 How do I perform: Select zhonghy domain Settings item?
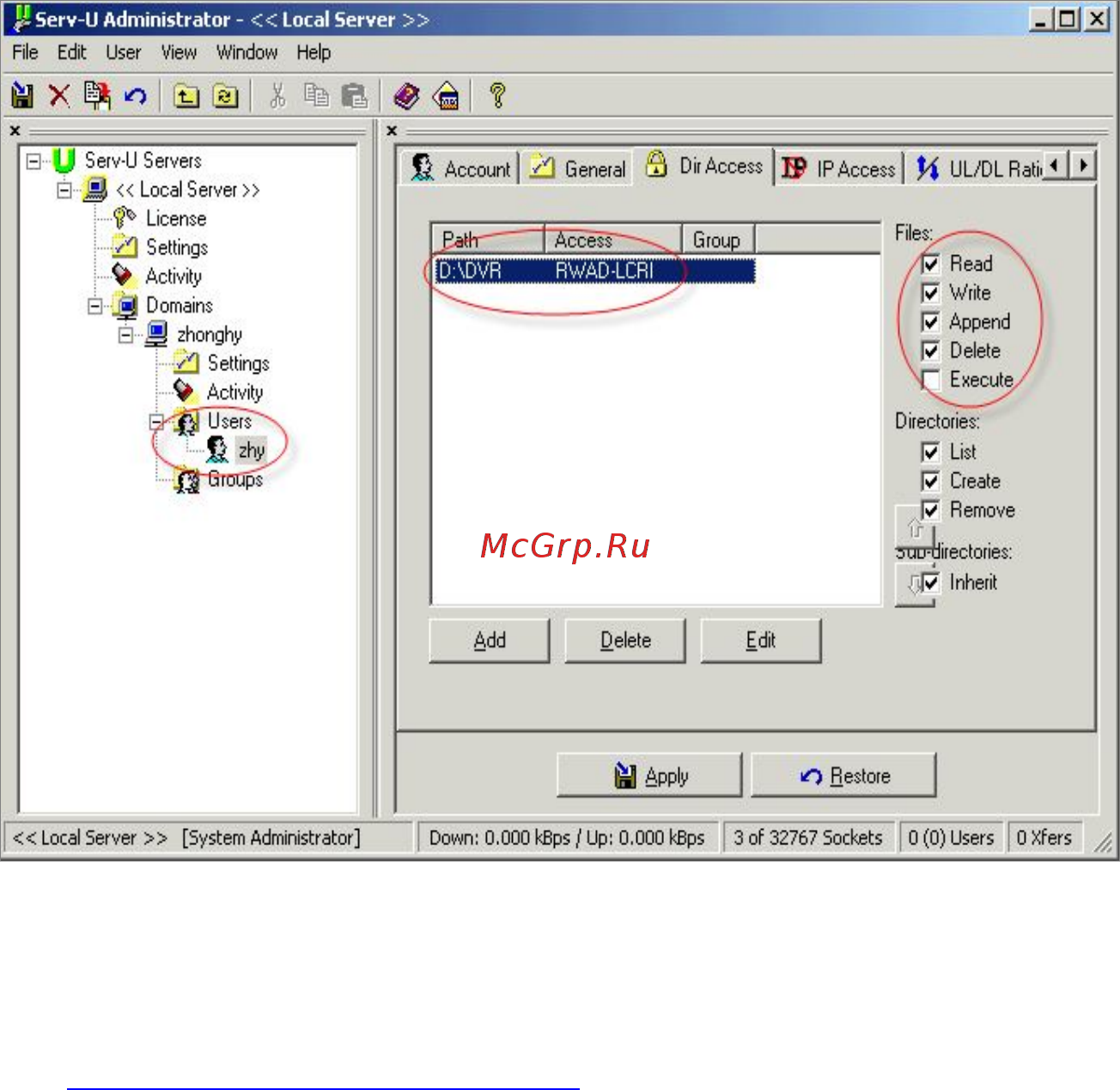238,363
